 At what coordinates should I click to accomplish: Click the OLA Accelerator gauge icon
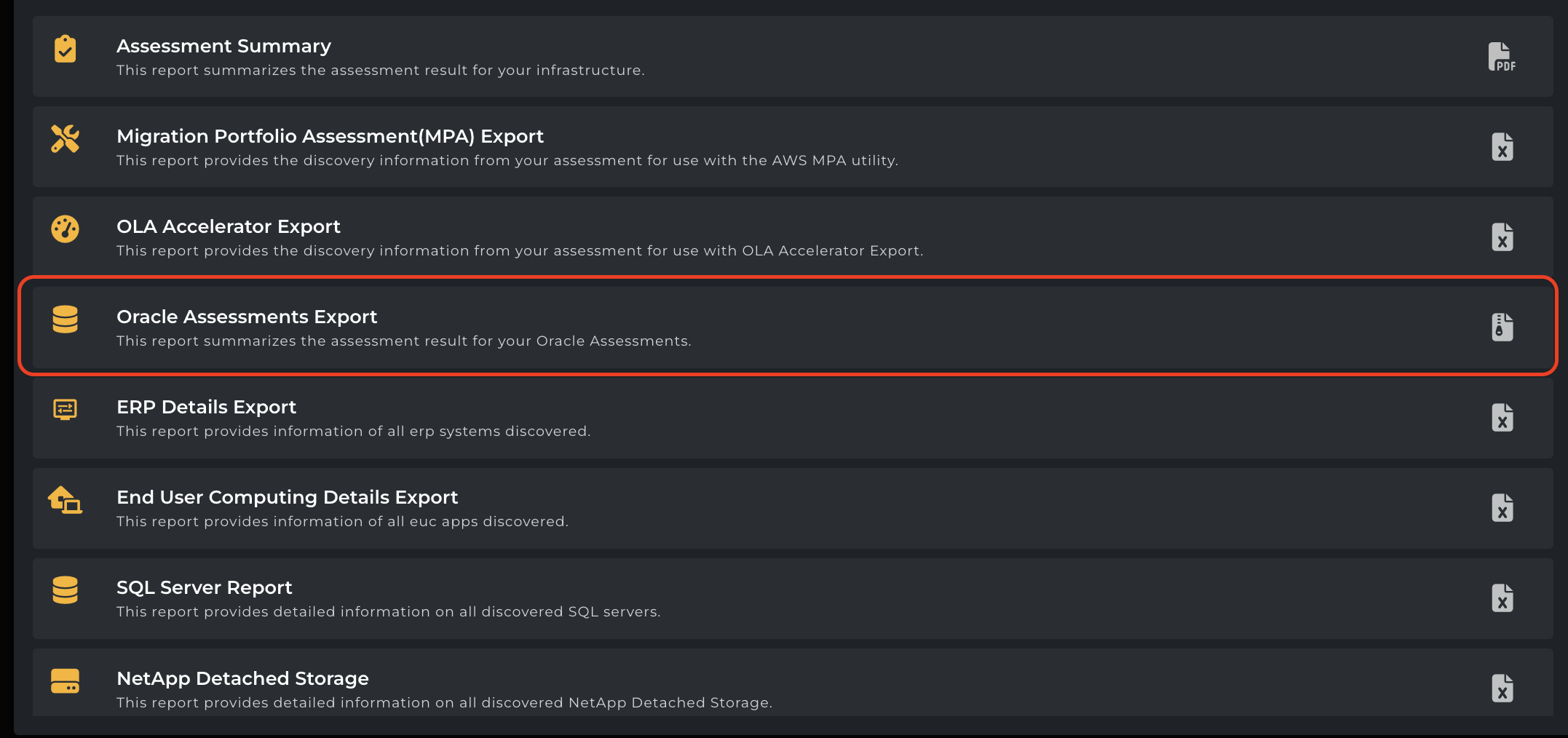tap(66, 229)
